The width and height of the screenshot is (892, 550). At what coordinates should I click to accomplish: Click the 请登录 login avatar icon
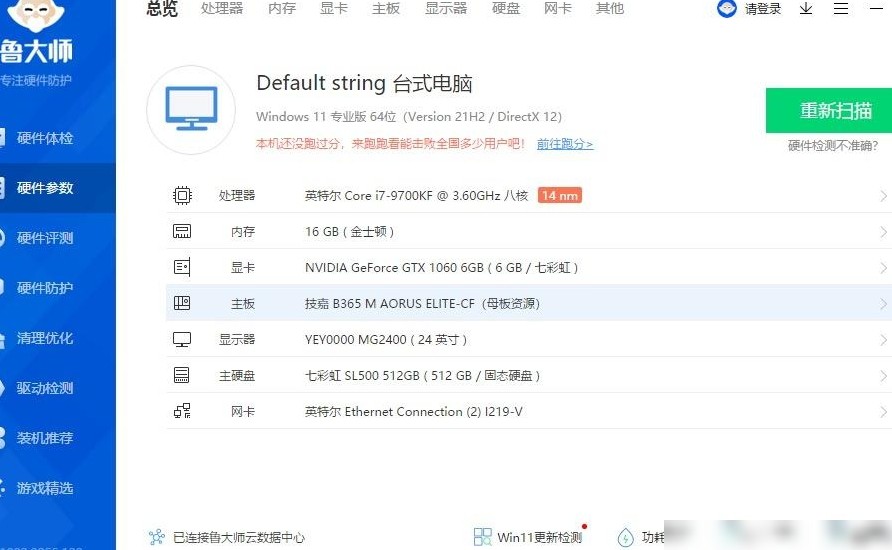tap(727, 9)
